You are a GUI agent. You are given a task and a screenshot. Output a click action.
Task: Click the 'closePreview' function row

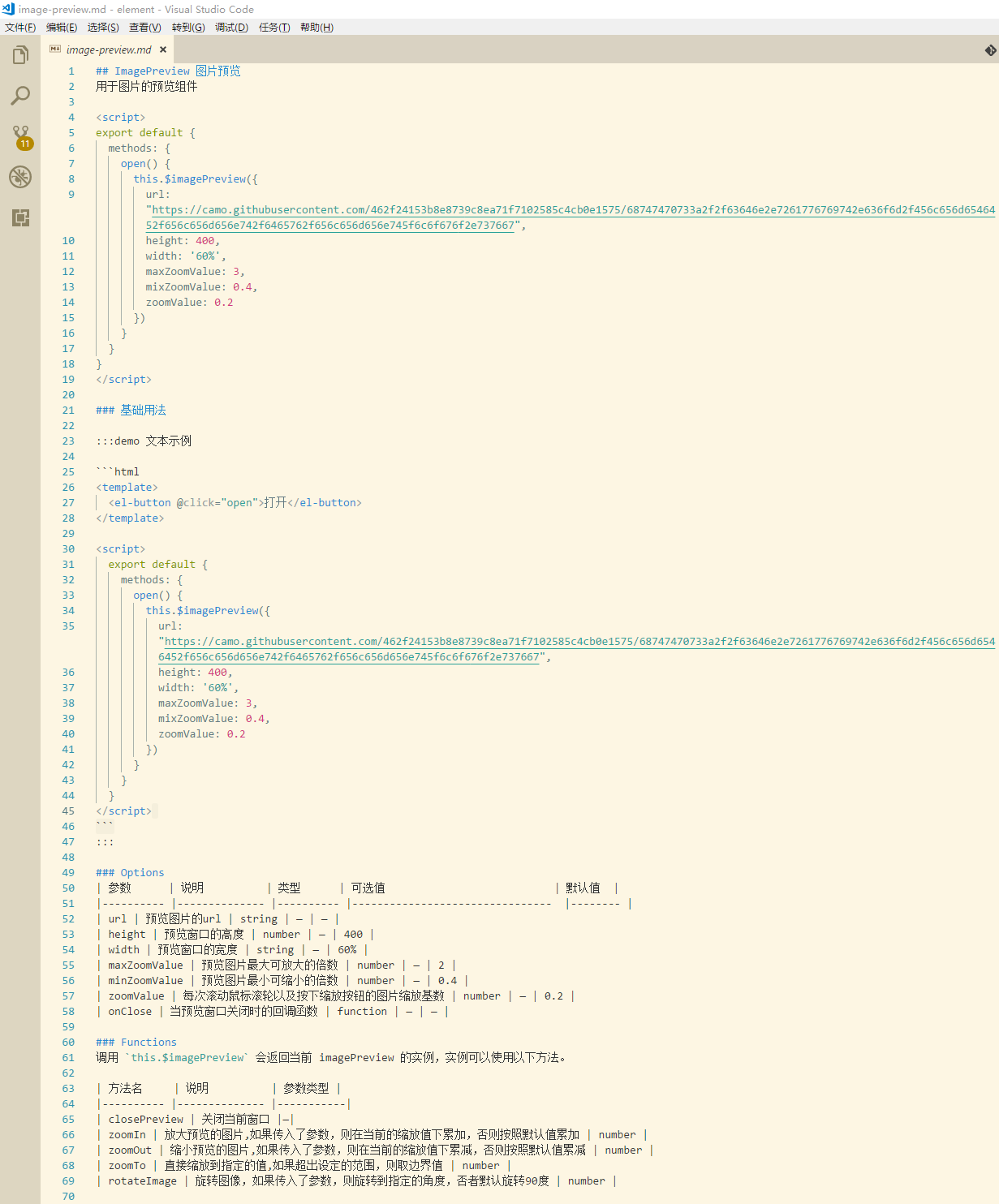[x=195, y=1120]
